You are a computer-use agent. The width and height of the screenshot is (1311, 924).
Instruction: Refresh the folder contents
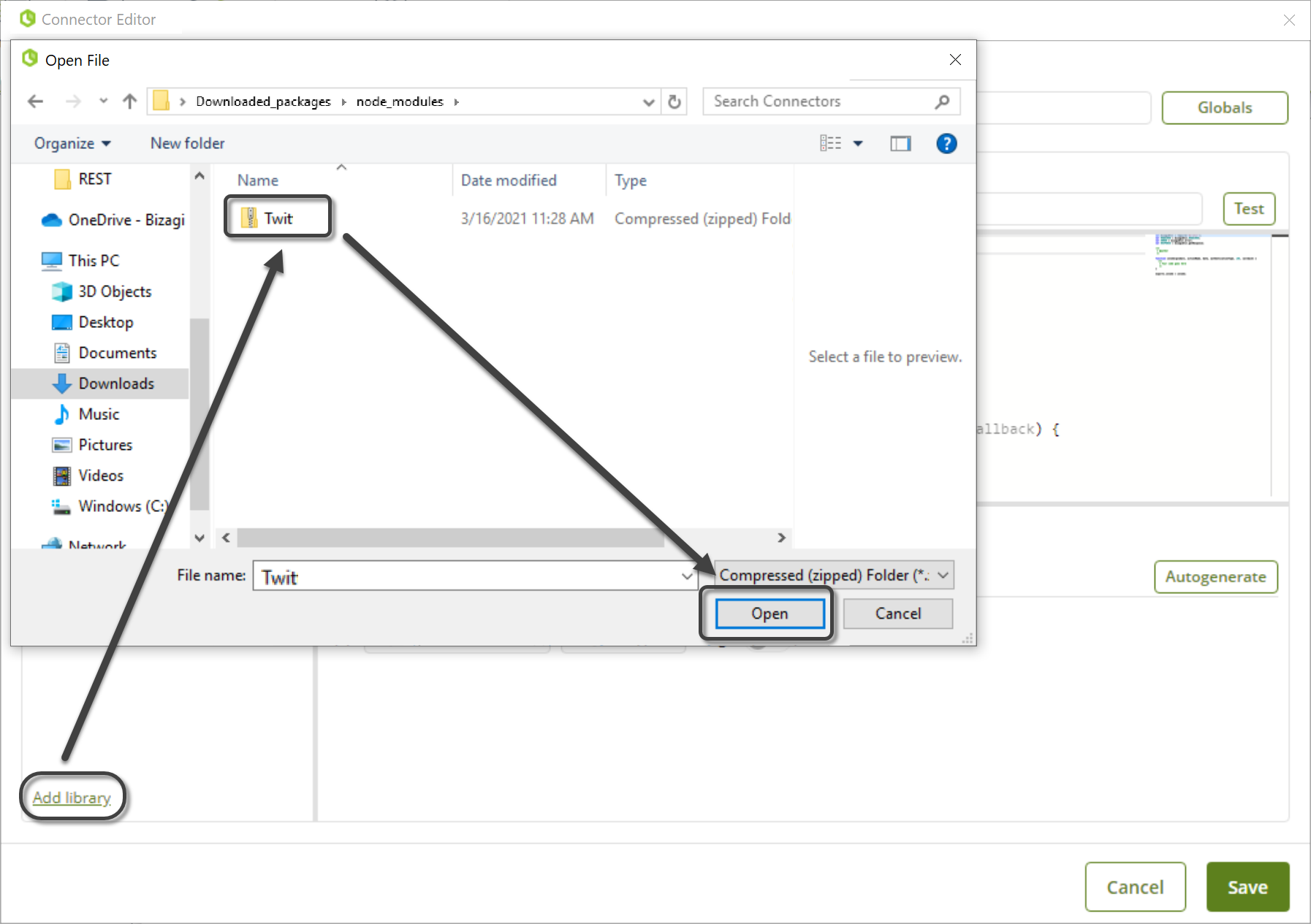click(x=674, y=102)
